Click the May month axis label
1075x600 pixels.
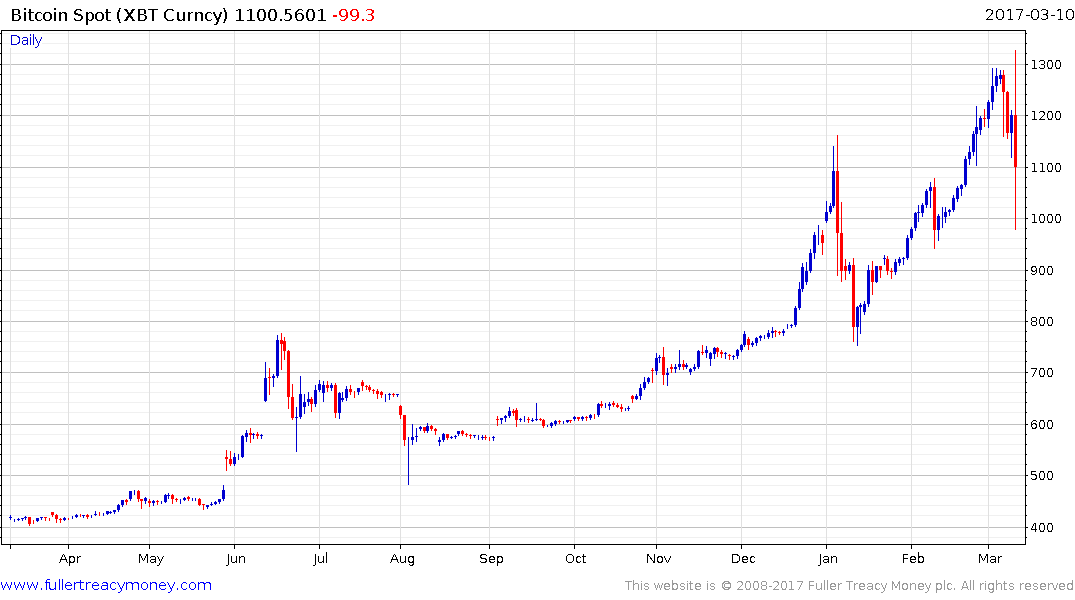pyautogui.click(x=151, y=559)
